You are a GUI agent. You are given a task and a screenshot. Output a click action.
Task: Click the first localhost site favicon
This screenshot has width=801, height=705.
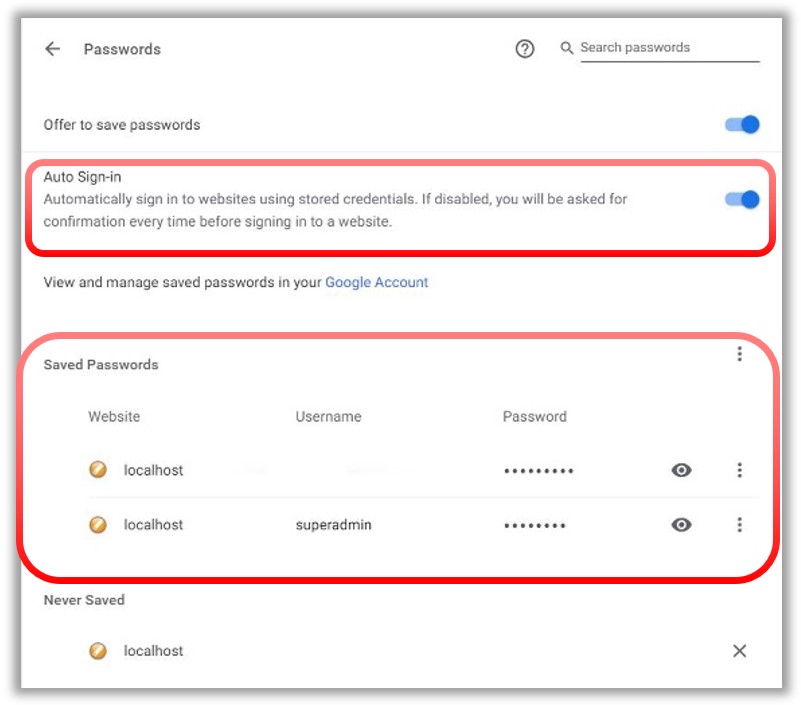pyautogui.click(x=98, y=469)
